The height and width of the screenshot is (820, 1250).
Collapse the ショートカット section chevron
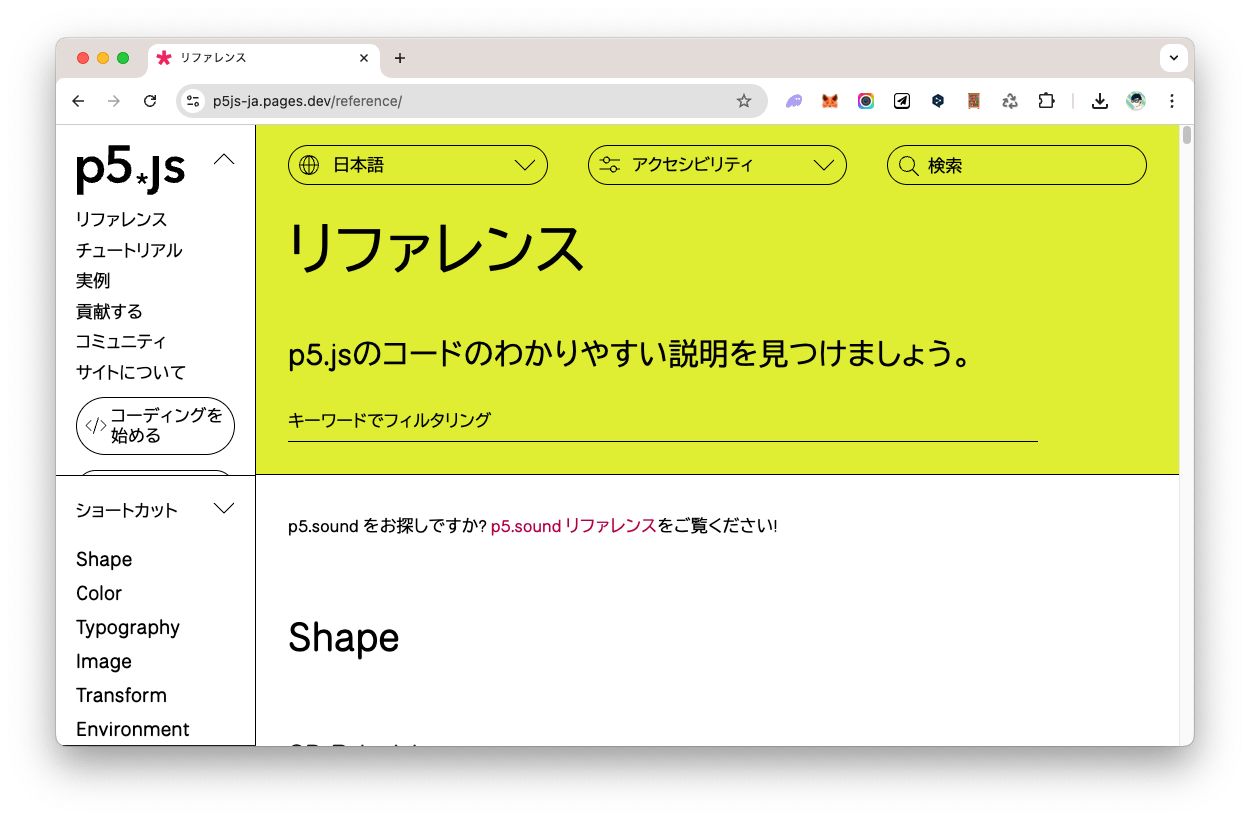pos(225,509)
